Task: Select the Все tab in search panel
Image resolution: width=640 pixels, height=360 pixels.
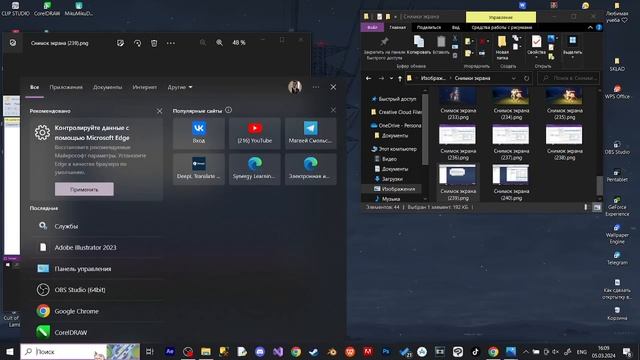Action: [x=35, y=87]
